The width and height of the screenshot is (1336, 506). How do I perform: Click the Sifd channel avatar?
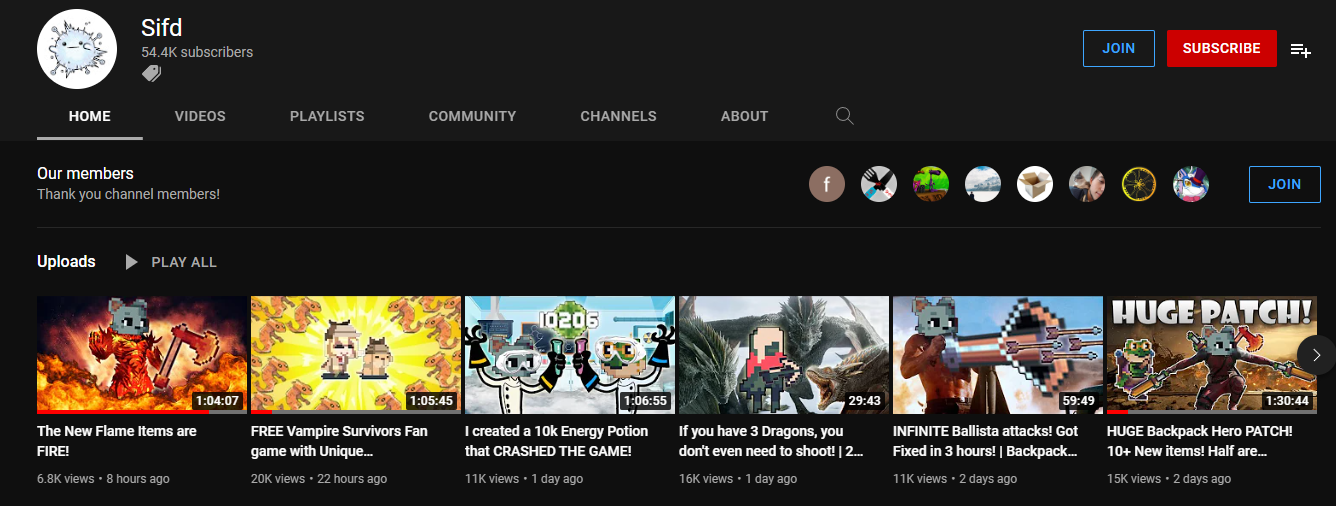point(77,49)
